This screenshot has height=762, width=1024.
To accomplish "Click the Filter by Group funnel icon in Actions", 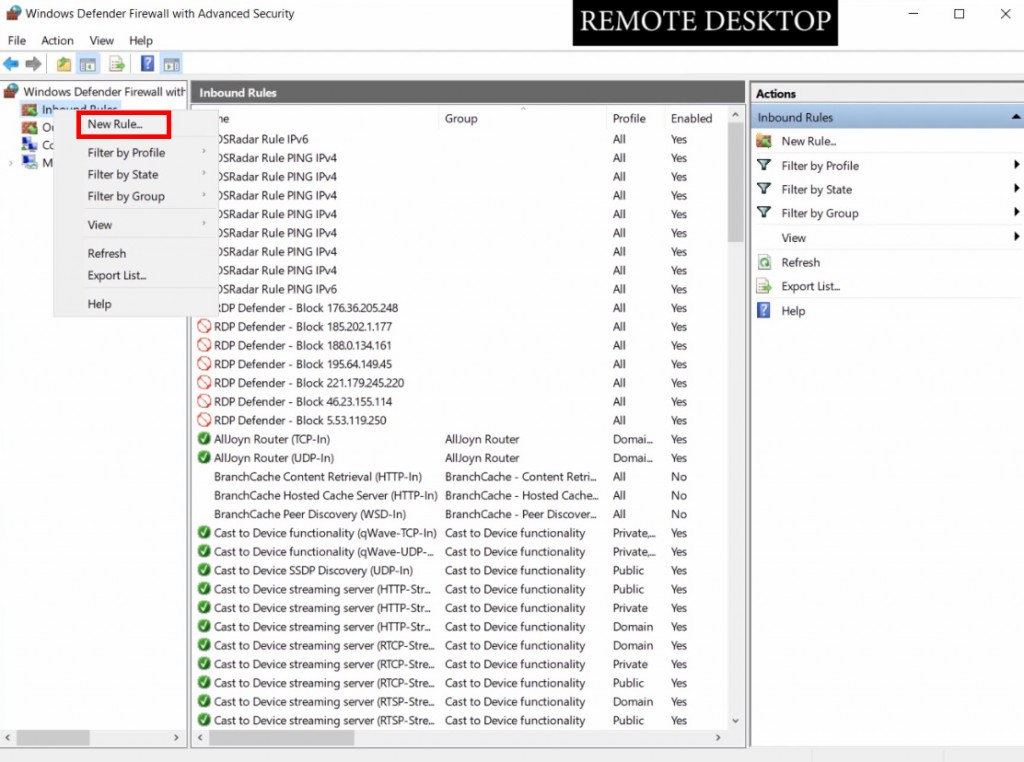I will click(x=764, y=212).
